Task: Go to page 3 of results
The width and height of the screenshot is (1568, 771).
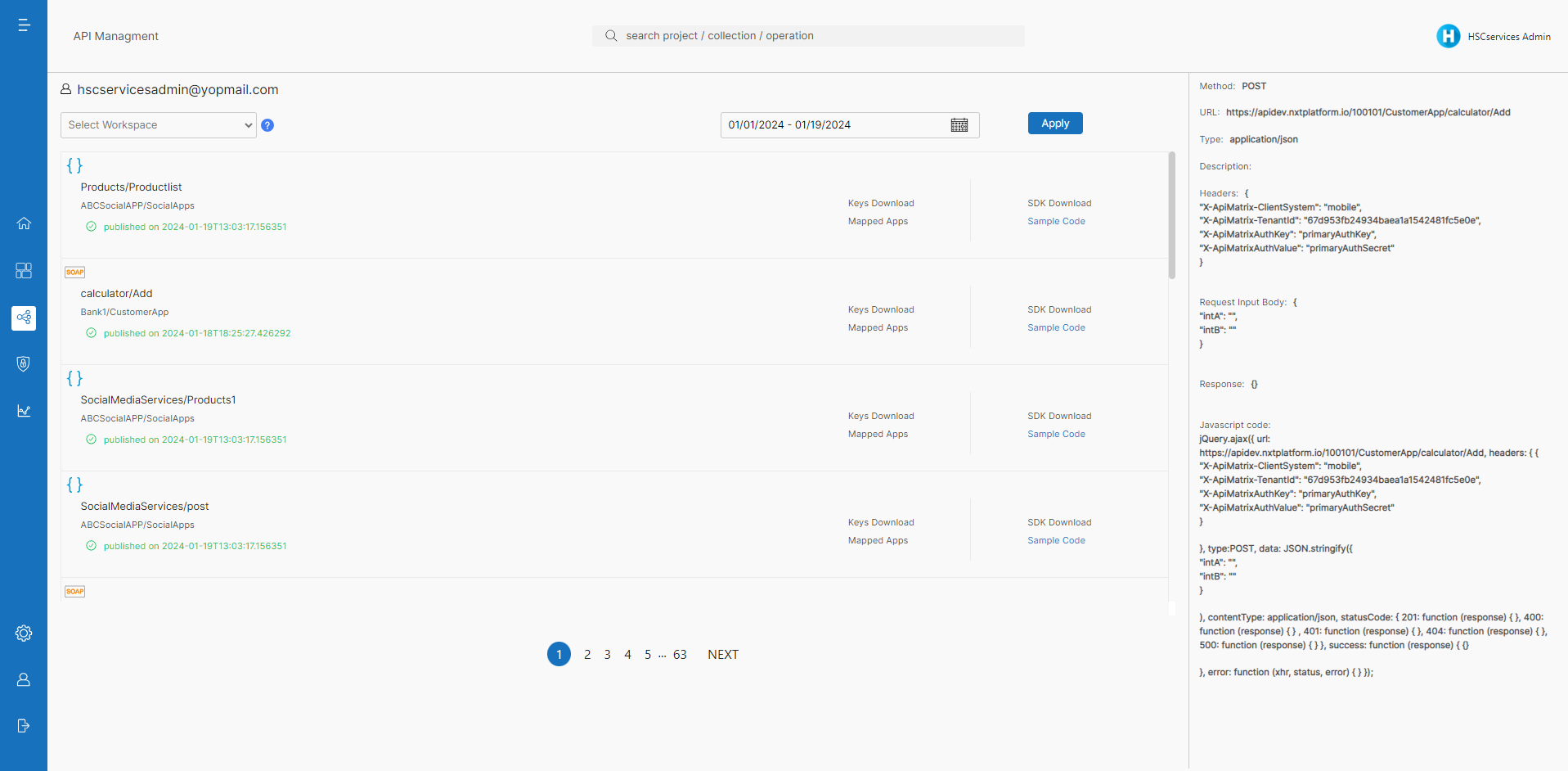Action: [x=608, y=655]
